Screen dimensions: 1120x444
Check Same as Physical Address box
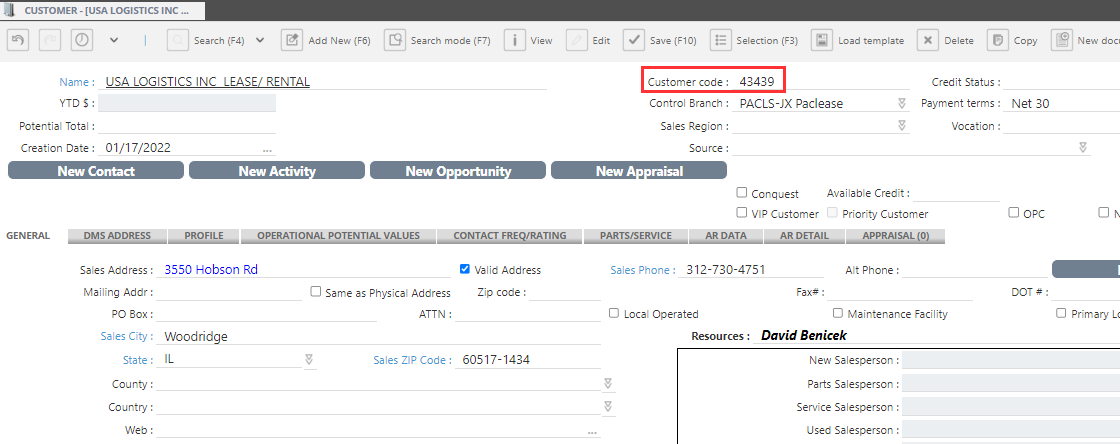tap(316, 291)
